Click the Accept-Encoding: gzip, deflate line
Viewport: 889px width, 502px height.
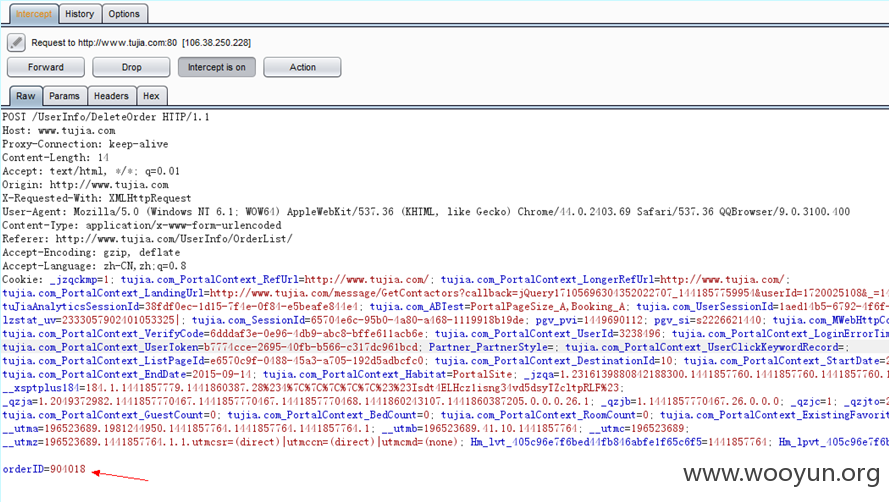pyautogui.click(x=91, y=252)
